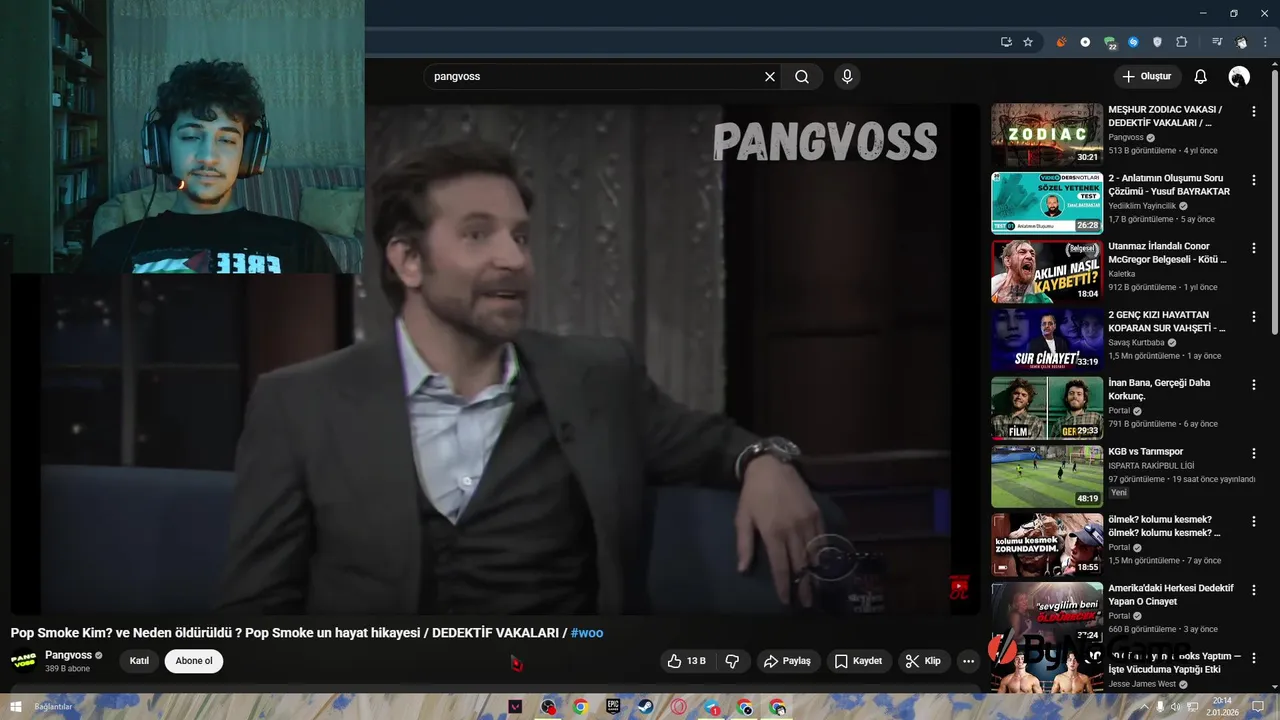Open YouTube notifications bell
Viewport: 1280px width, 720px height.
1201,77
